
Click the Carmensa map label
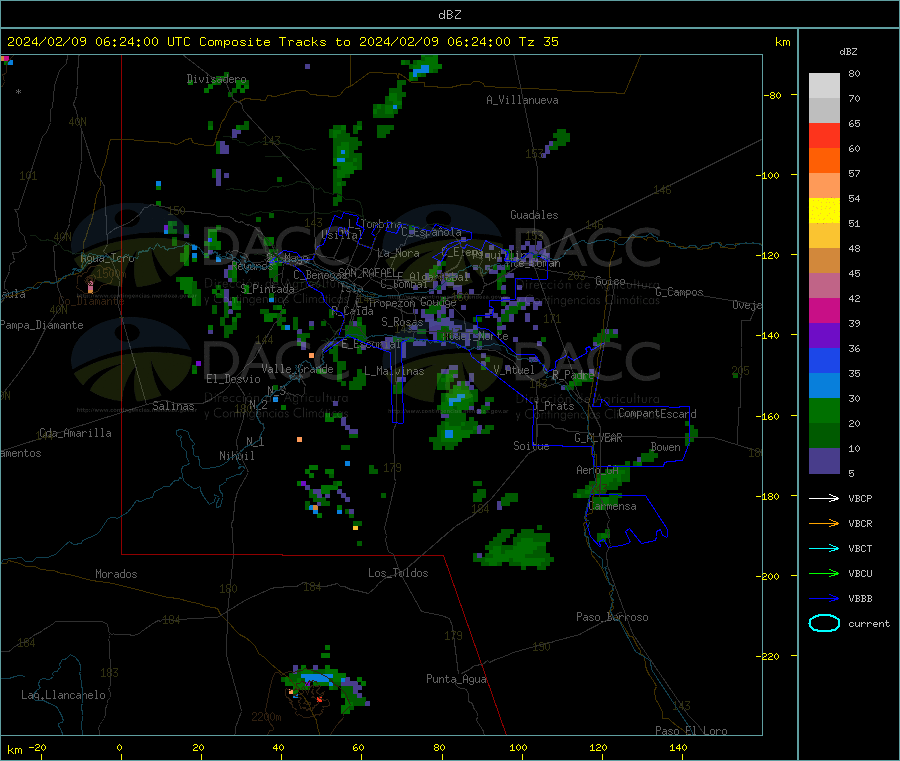612,506
